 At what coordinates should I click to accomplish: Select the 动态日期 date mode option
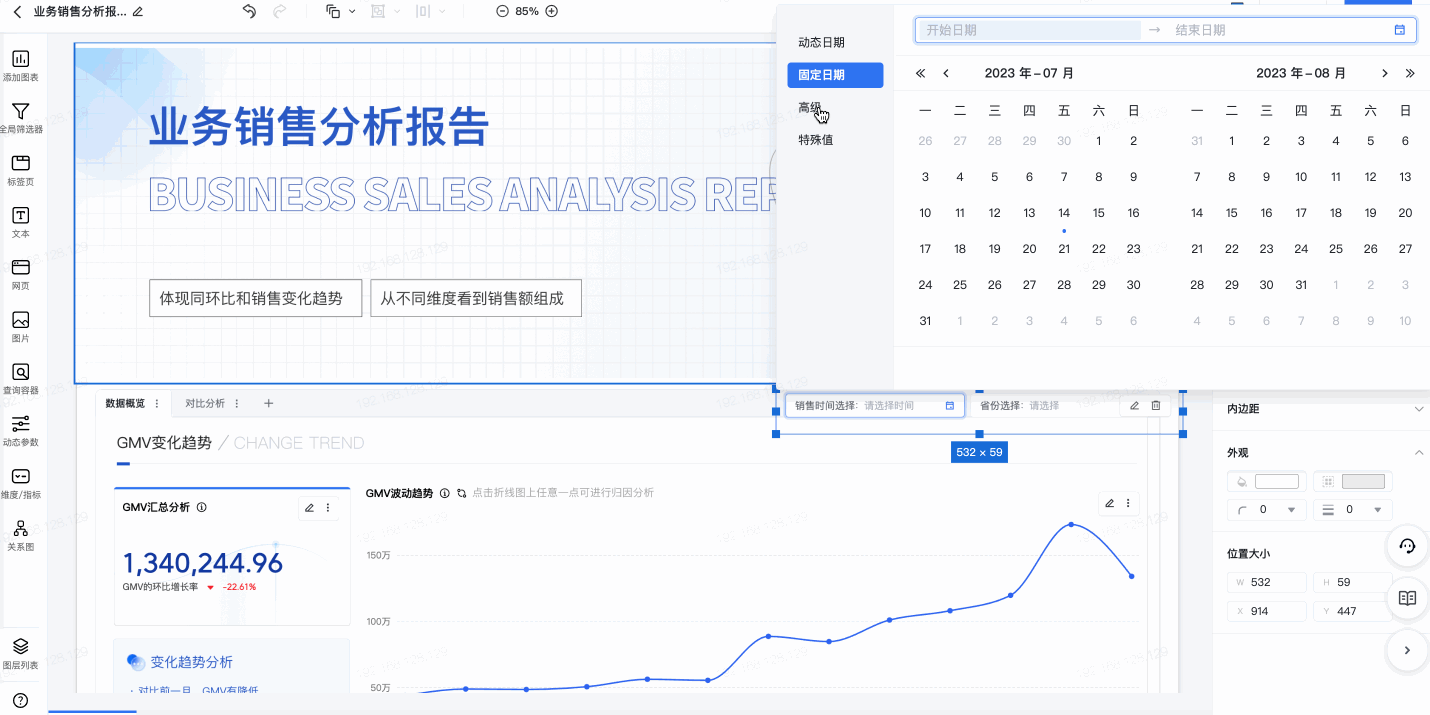click(821, 43)
